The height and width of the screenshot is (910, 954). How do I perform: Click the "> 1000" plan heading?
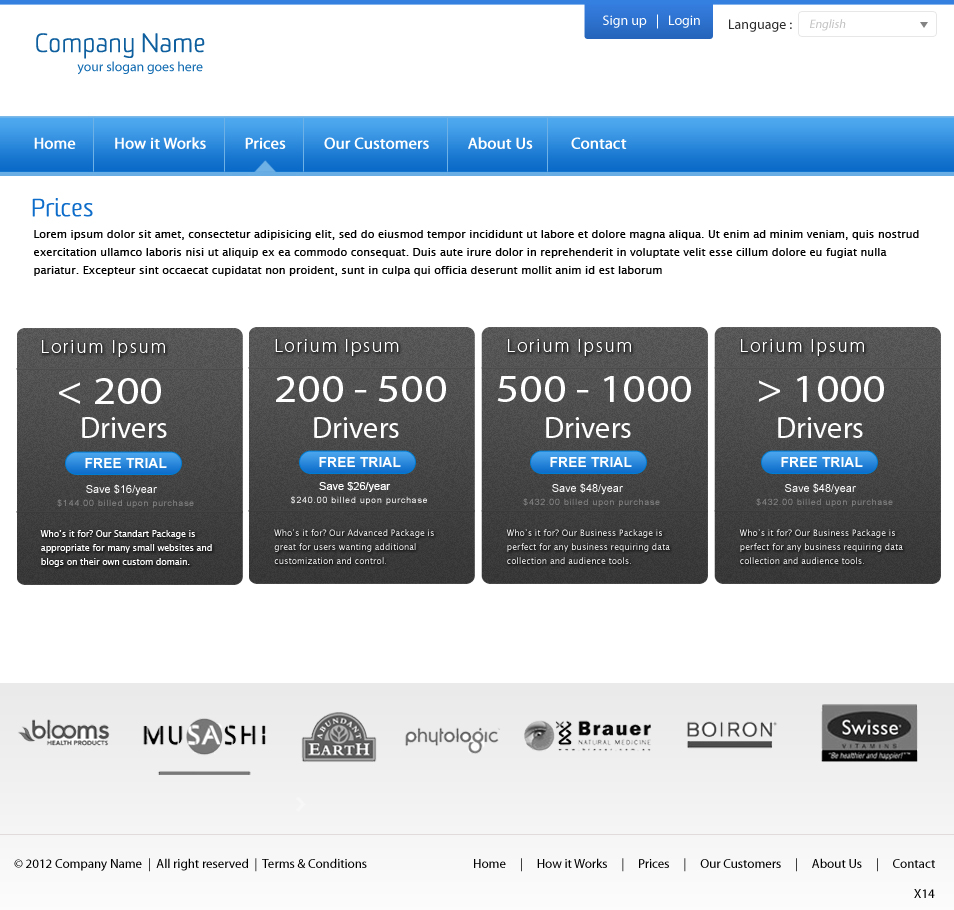[821, 389]
